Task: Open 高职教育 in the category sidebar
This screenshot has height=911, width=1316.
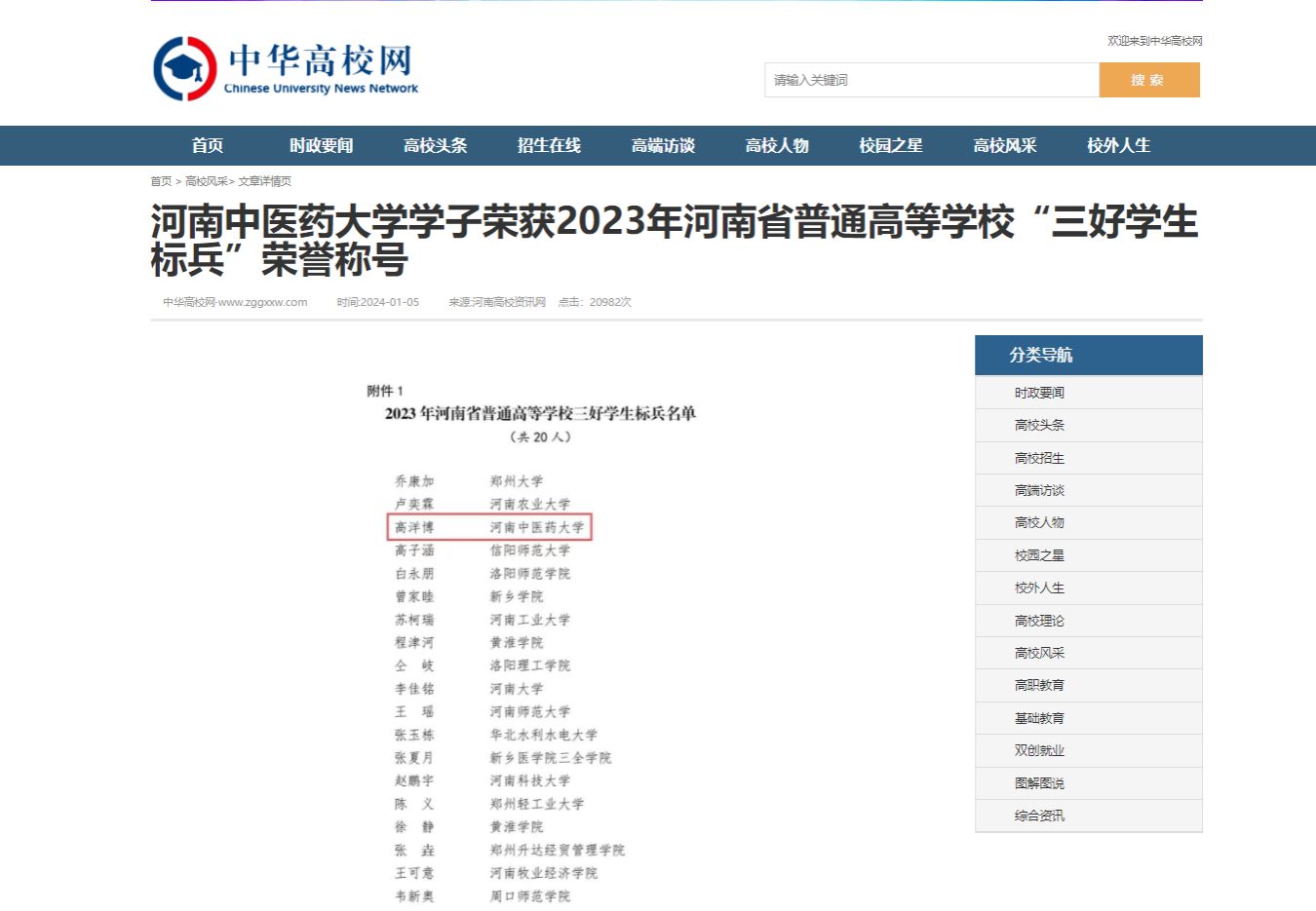Action: coord(1039,686)
